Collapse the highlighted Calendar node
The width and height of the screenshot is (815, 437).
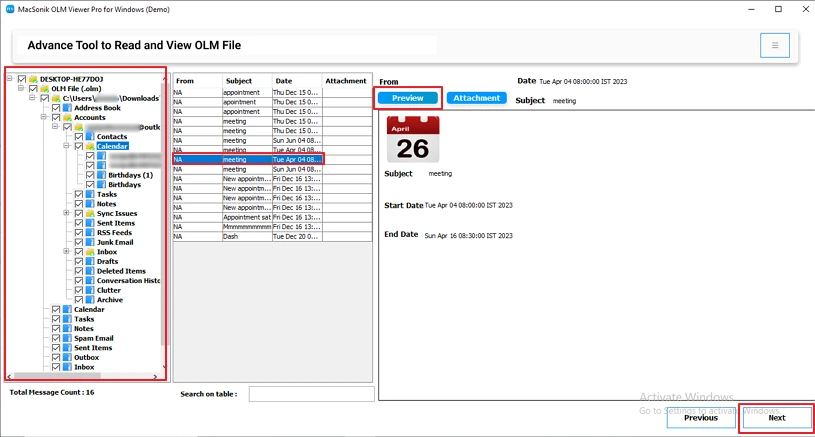click(x=67, y=146)
